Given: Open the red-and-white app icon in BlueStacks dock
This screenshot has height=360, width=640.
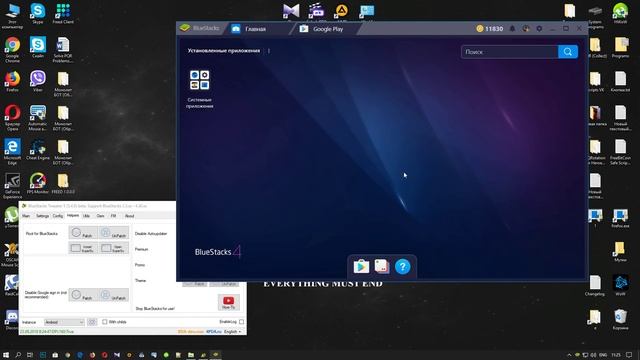Looking at the screenshot, I should 382,266.
